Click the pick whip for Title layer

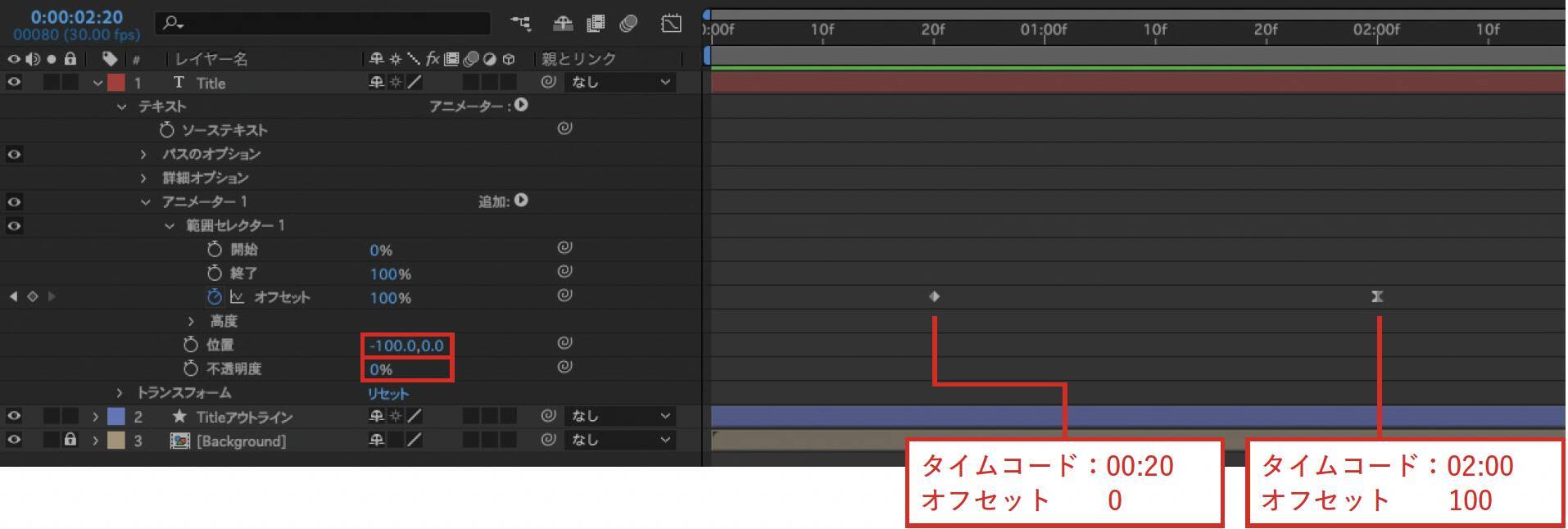548,82
